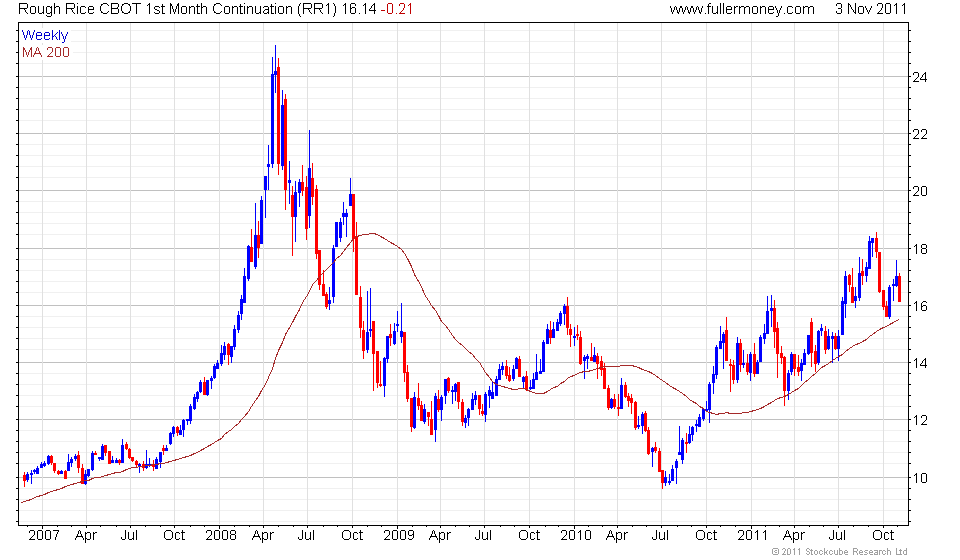Click the '© 2011 Stockcube Research Ltd' copyright text
The width and height of the screenshot is (960, 560).
(x=839, y=552)
